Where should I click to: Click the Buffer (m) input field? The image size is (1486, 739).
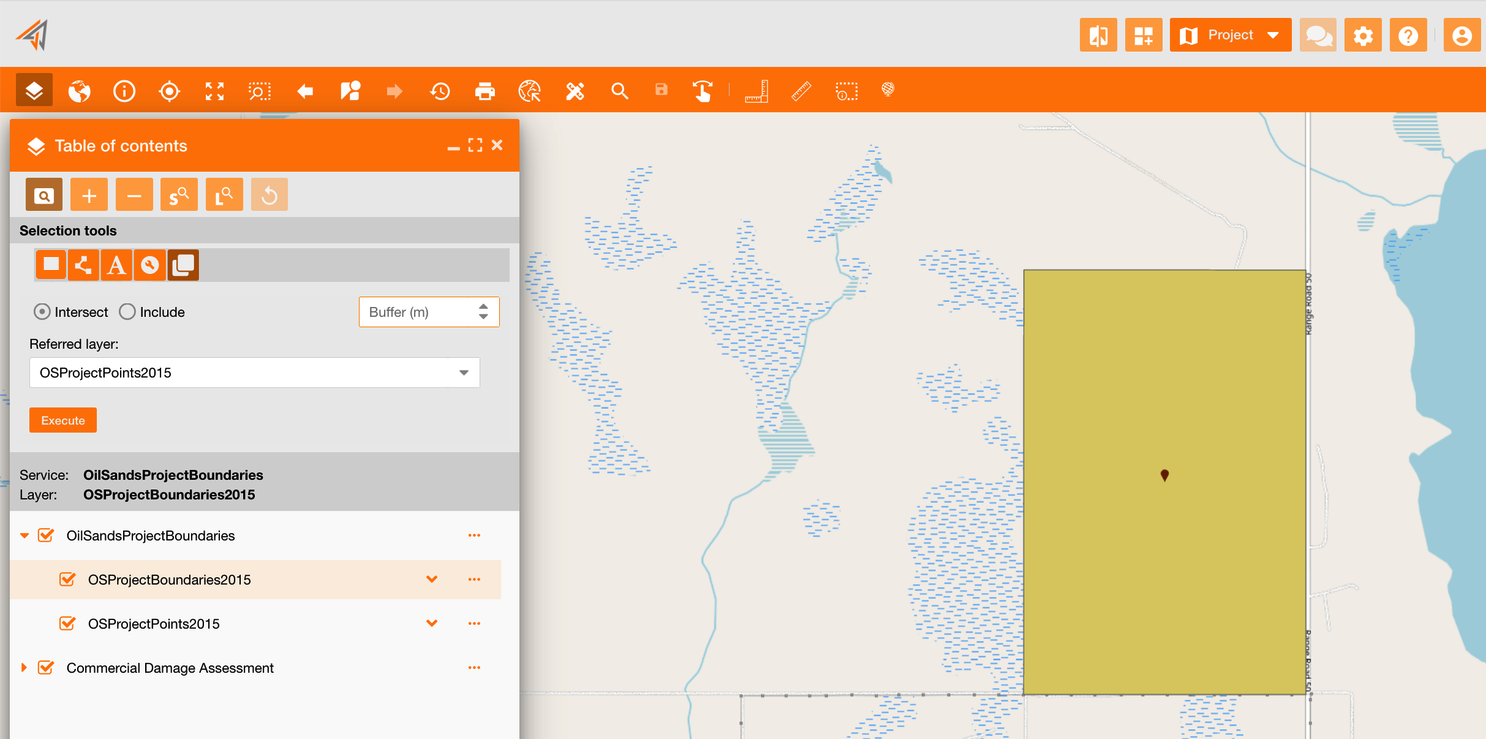coord(429,312)
